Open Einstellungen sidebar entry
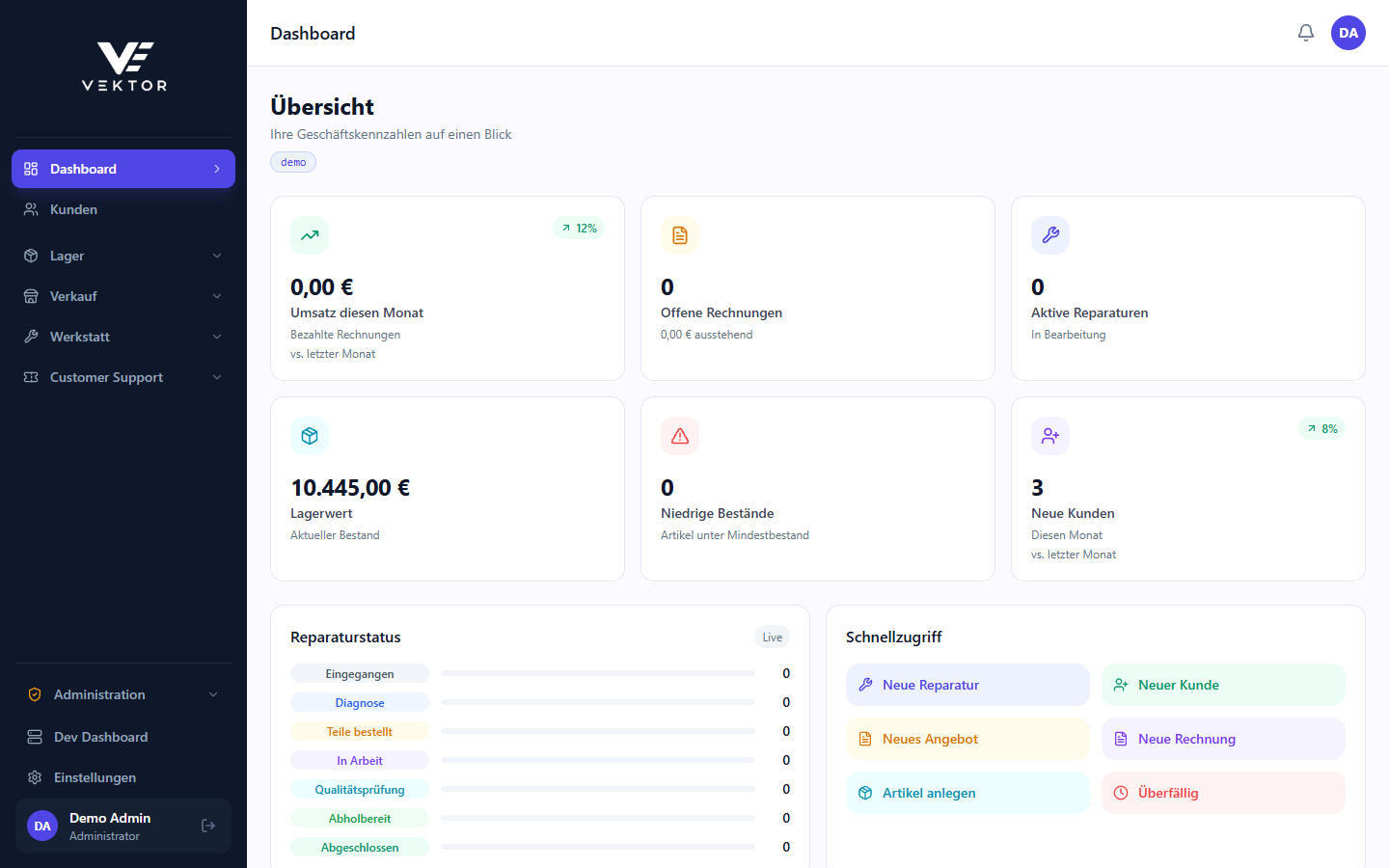Image resolution: width=1389 pixels, height=868 pixels. coord(123,777)
